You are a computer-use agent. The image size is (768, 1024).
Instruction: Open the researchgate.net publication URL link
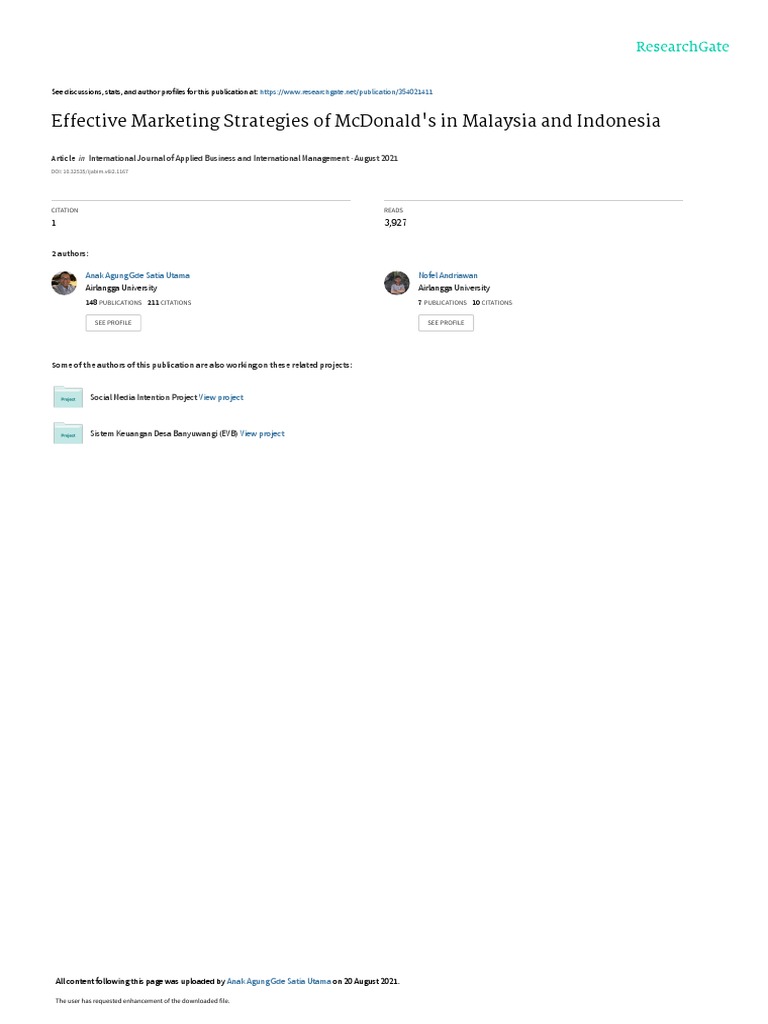[x=346, y=92]
